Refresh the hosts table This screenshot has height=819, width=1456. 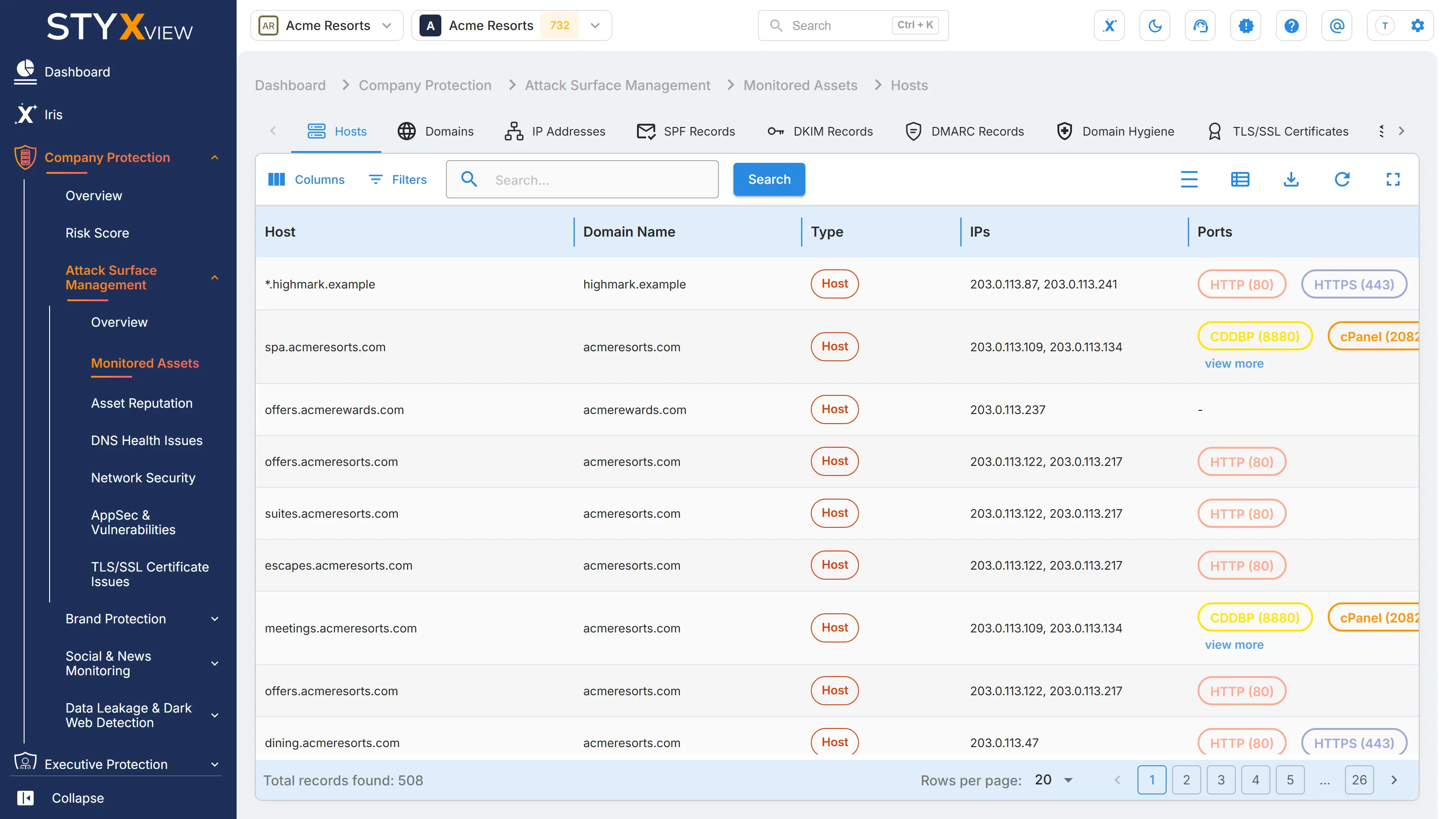tap(1342, 180)
